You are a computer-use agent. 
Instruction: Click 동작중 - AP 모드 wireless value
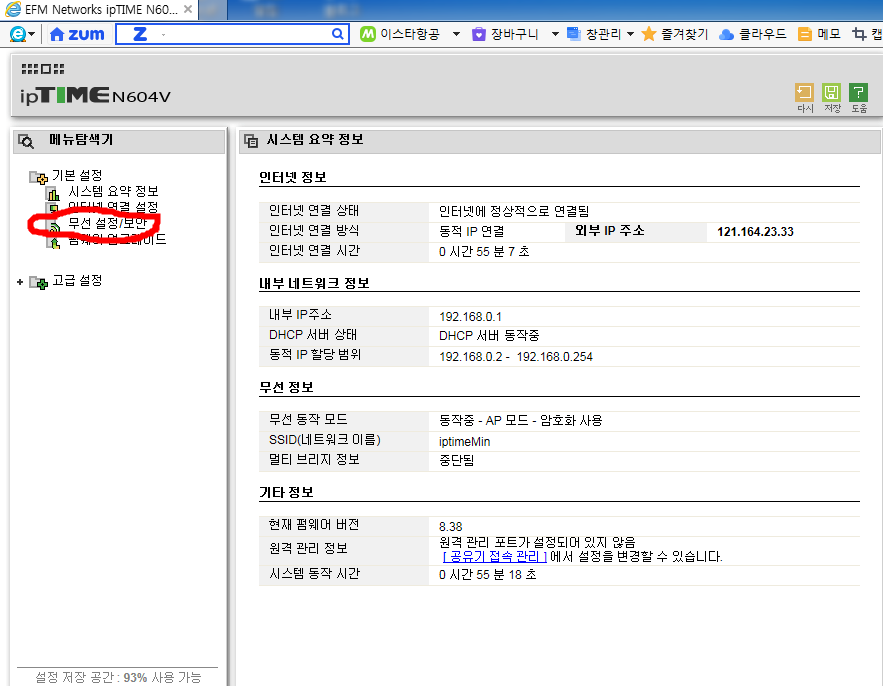point(520,421)
